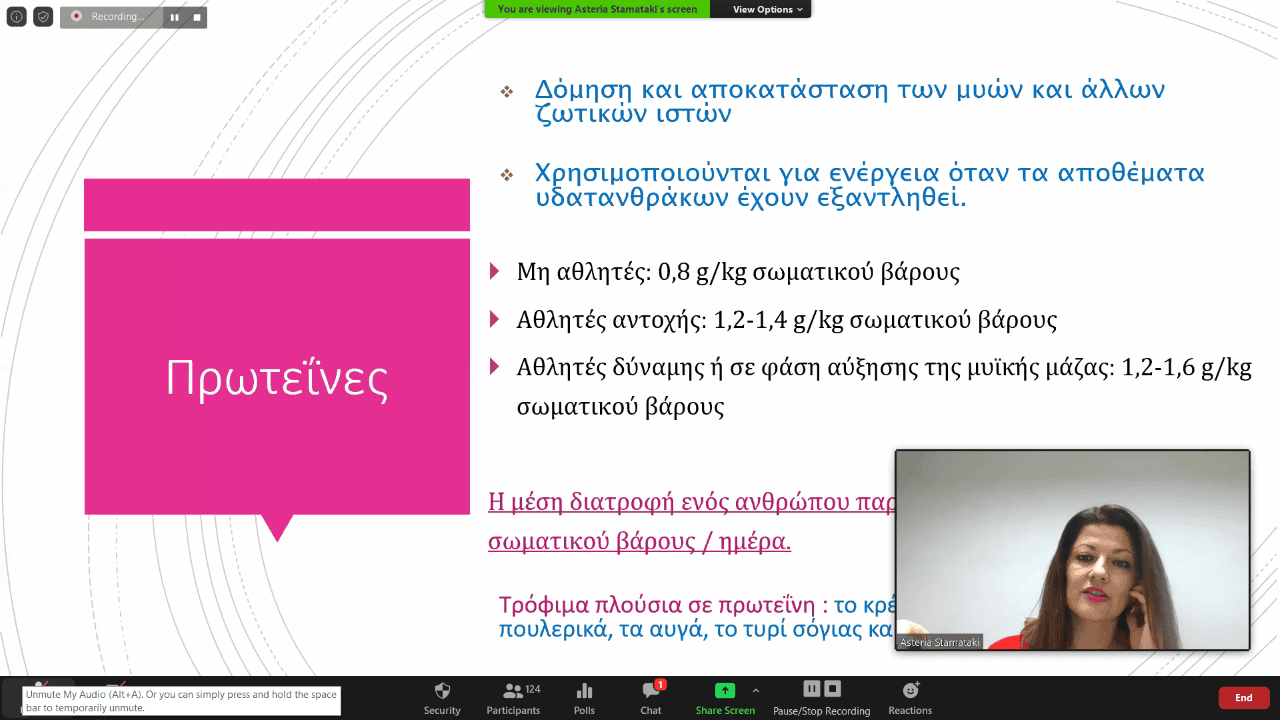Open the Participants panel
The height and width of the screenshot is (720, 1280).
click(513, 699)
